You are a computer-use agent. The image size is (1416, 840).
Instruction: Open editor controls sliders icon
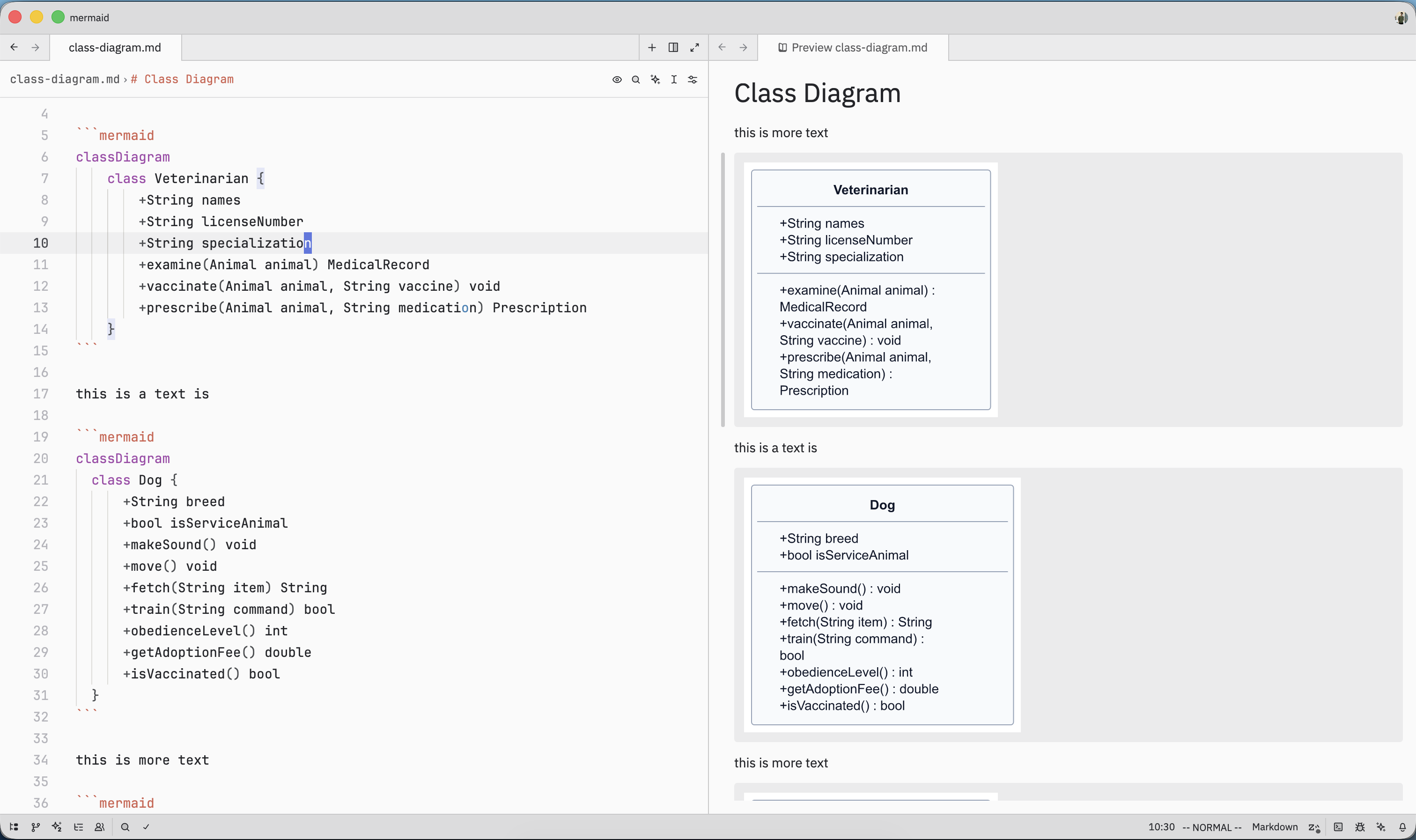(x=692, y=79)
